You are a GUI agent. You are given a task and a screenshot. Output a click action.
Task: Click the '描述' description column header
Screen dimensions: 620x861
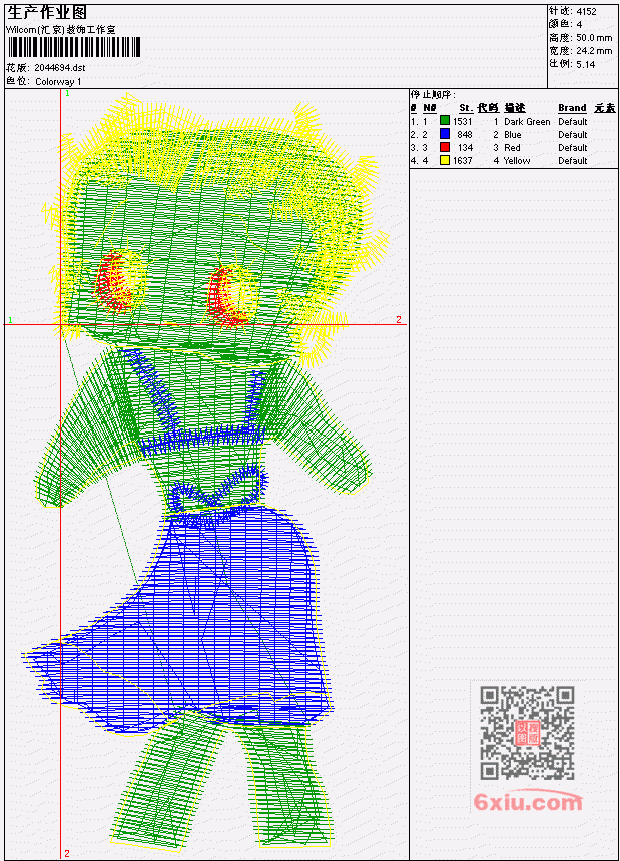[515, 108]
